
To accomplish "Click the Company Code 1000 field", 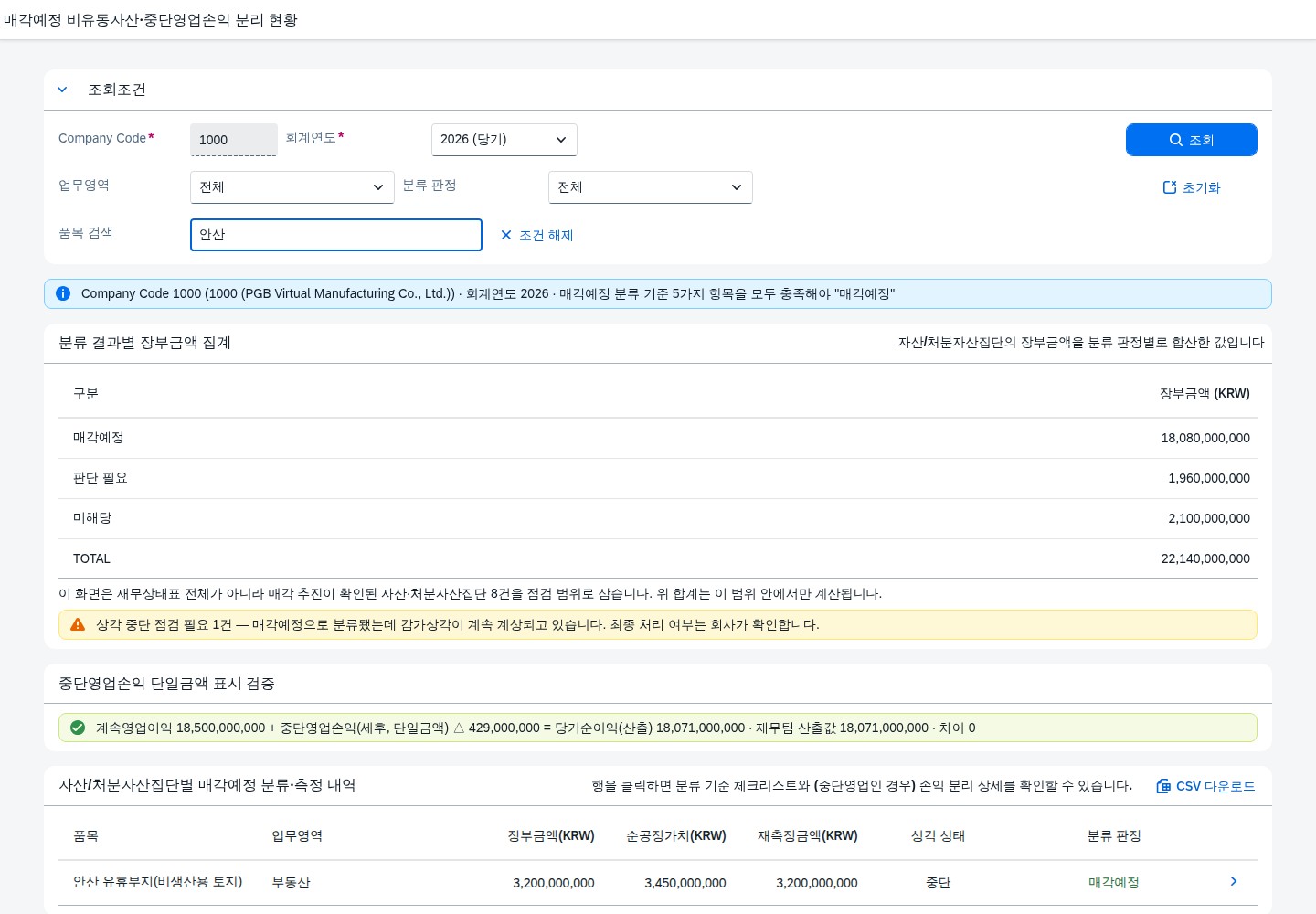I will pos(234,140).
